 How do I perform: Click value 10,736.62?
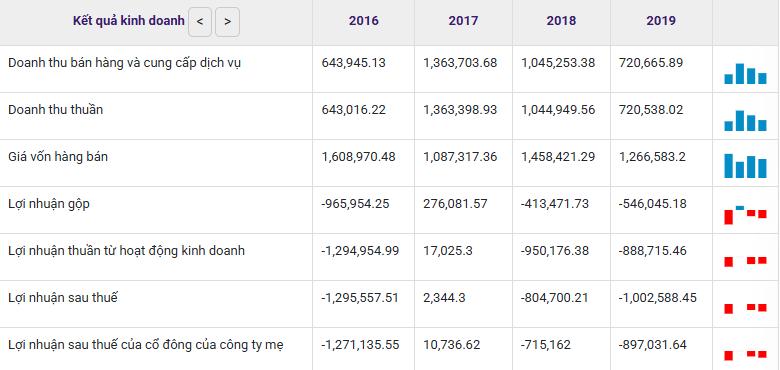(x=452, y=345)
